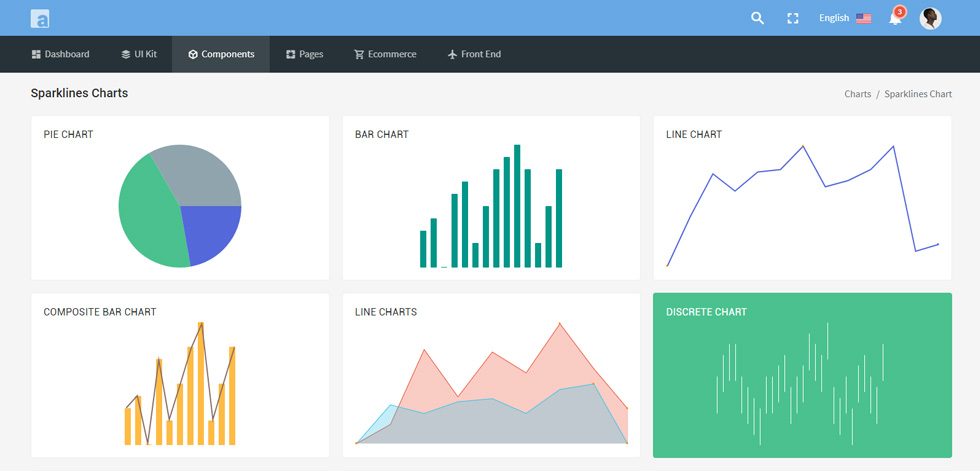Expand the Pages menu

pos(304,54)
